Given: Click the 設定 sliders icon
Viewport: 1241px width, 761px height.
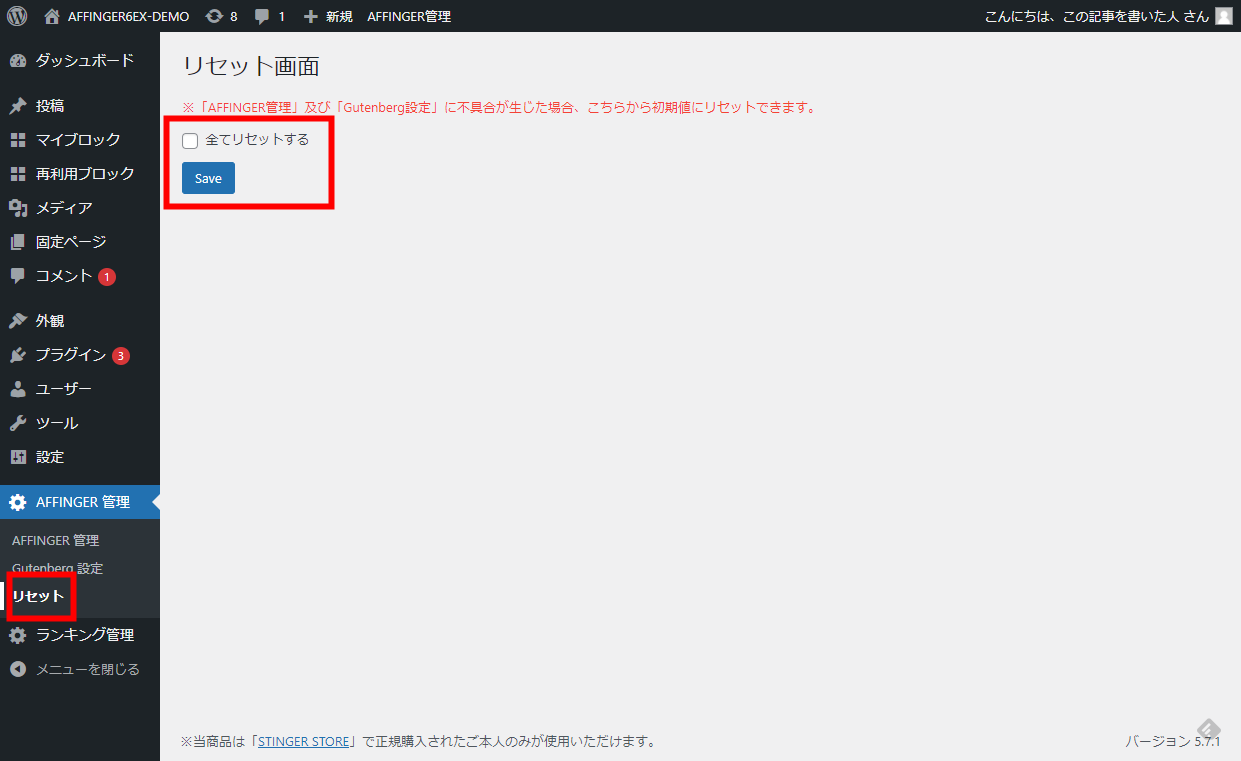Looking at the screenshot, I should pyautogui.click(x=18, y=457).
